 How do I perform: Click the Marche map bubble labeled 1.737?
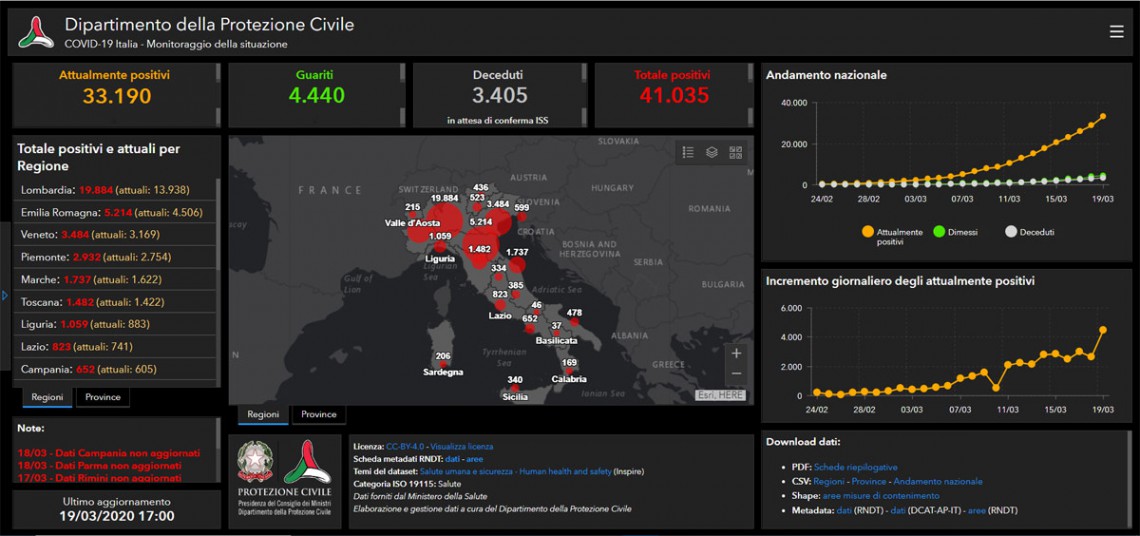(x=517, y=263)
